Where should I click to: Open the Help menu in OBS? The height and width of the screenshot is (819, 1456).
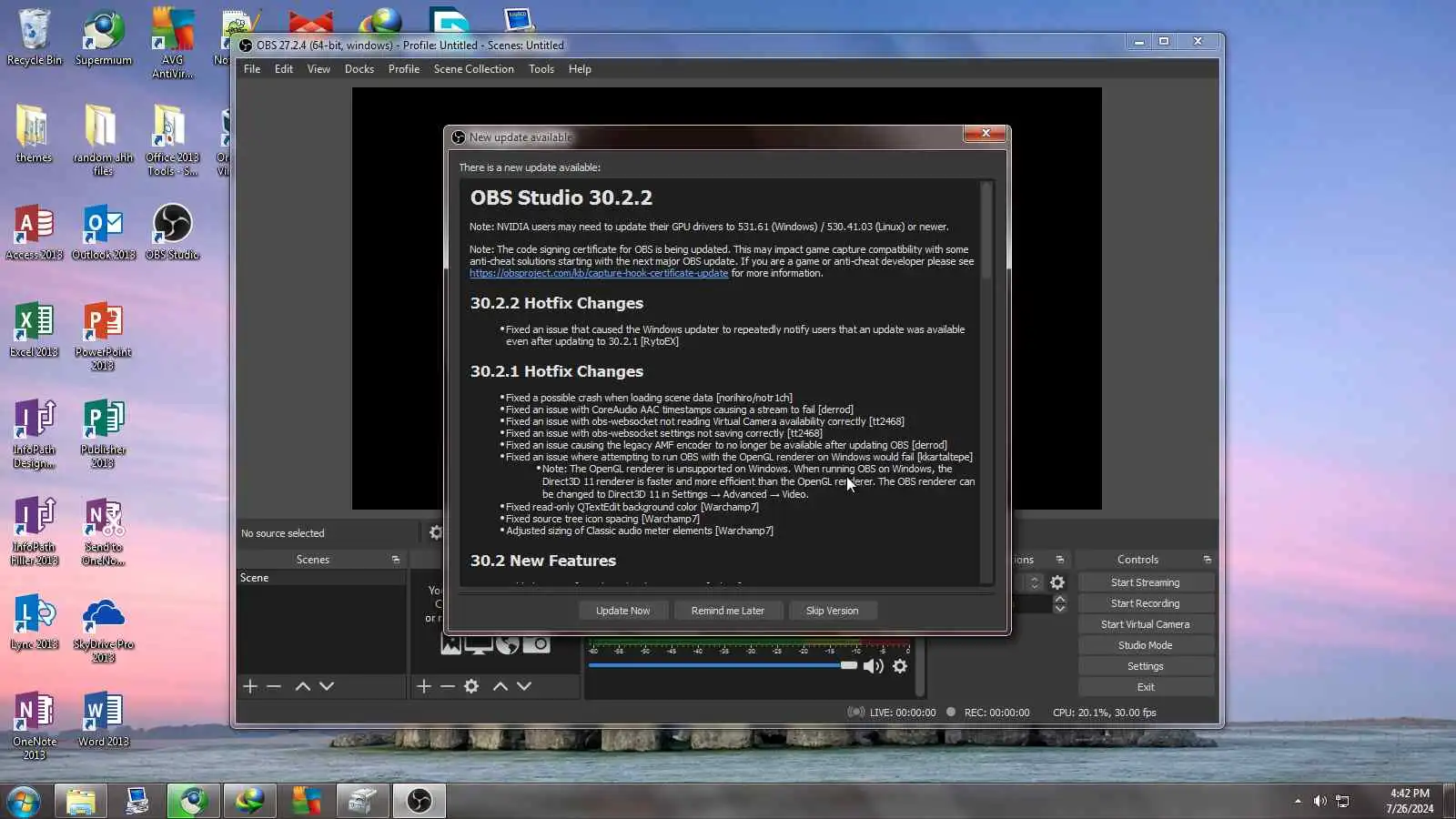(x=580, y=69)
